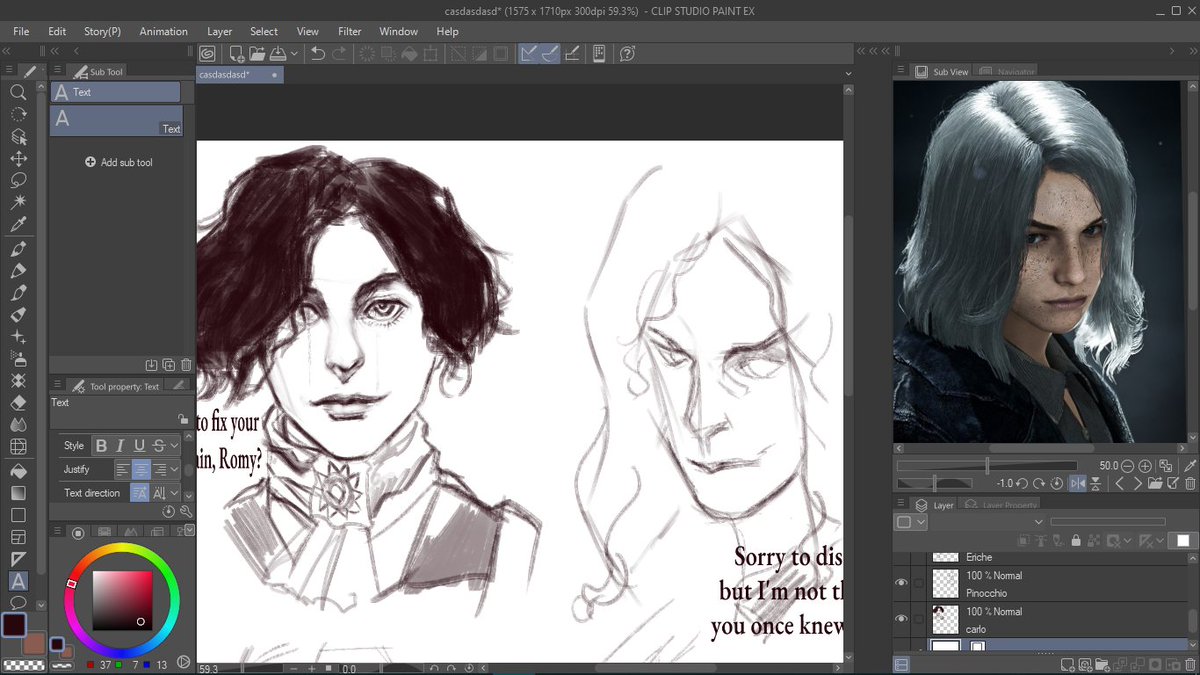Select the Pen tool

[17, 249]
